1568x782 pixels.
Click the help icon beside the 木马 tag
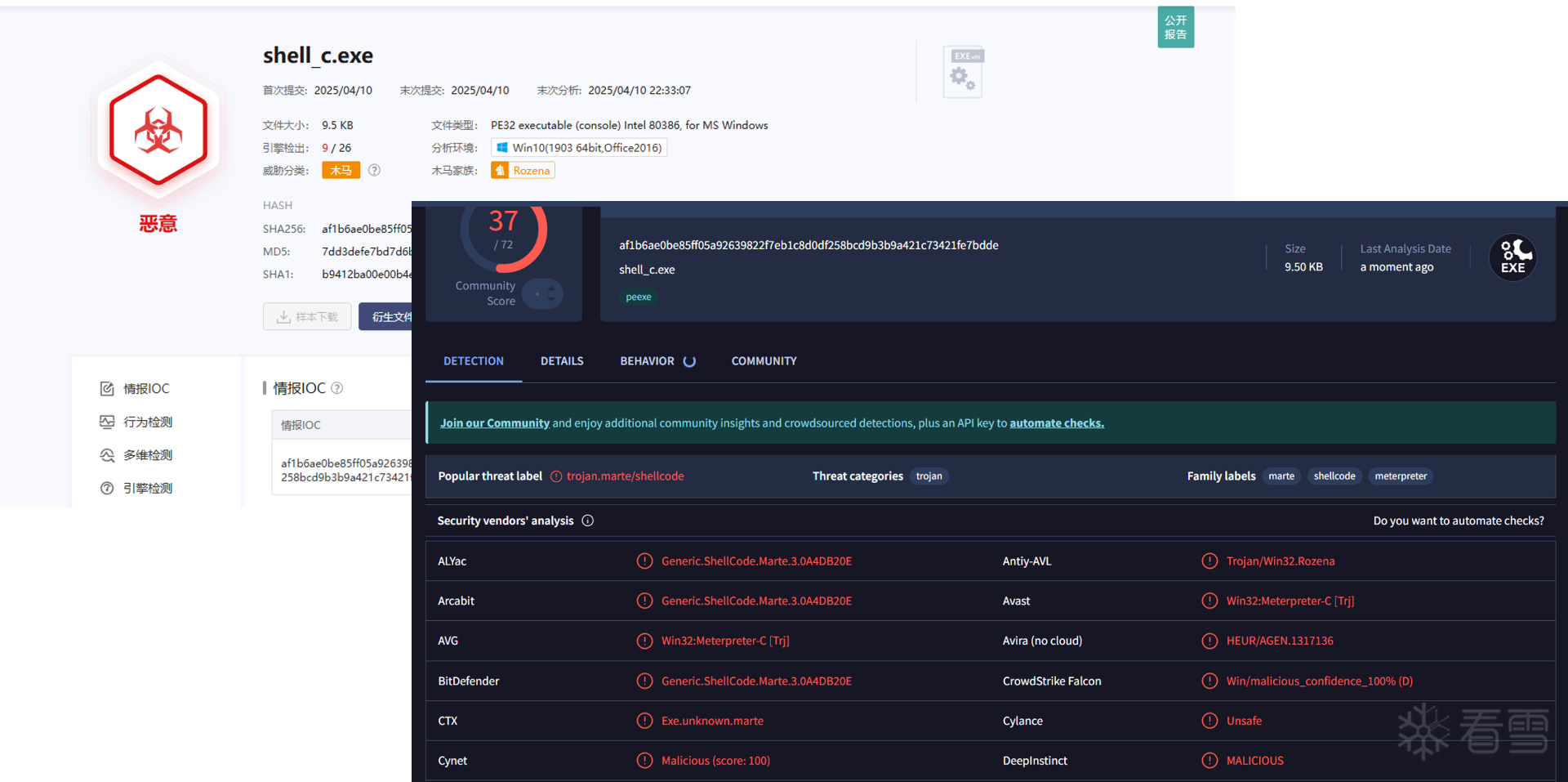(374, 170)
